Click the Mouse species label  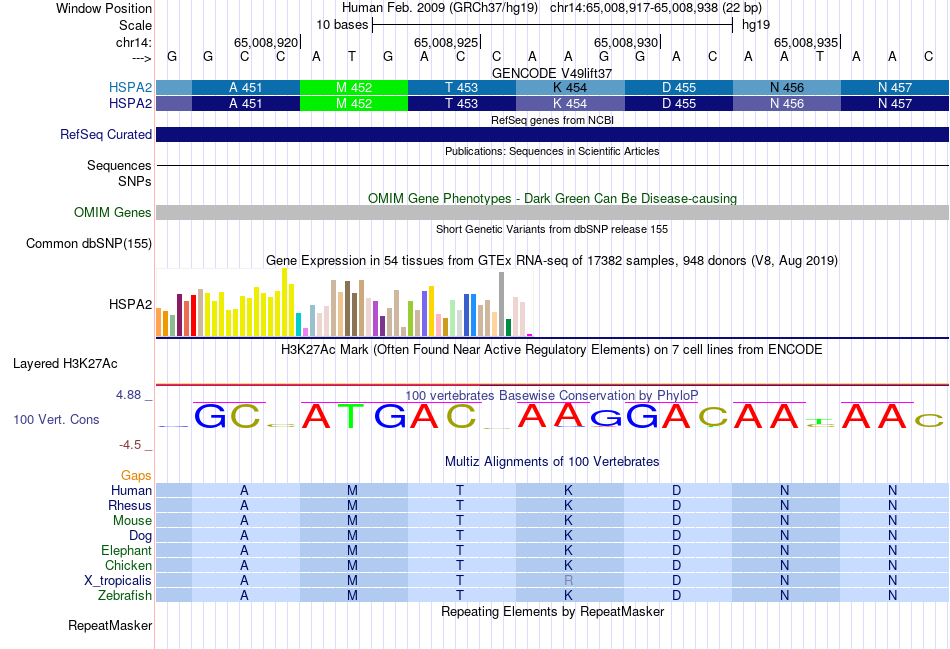[x=132, y=521]
